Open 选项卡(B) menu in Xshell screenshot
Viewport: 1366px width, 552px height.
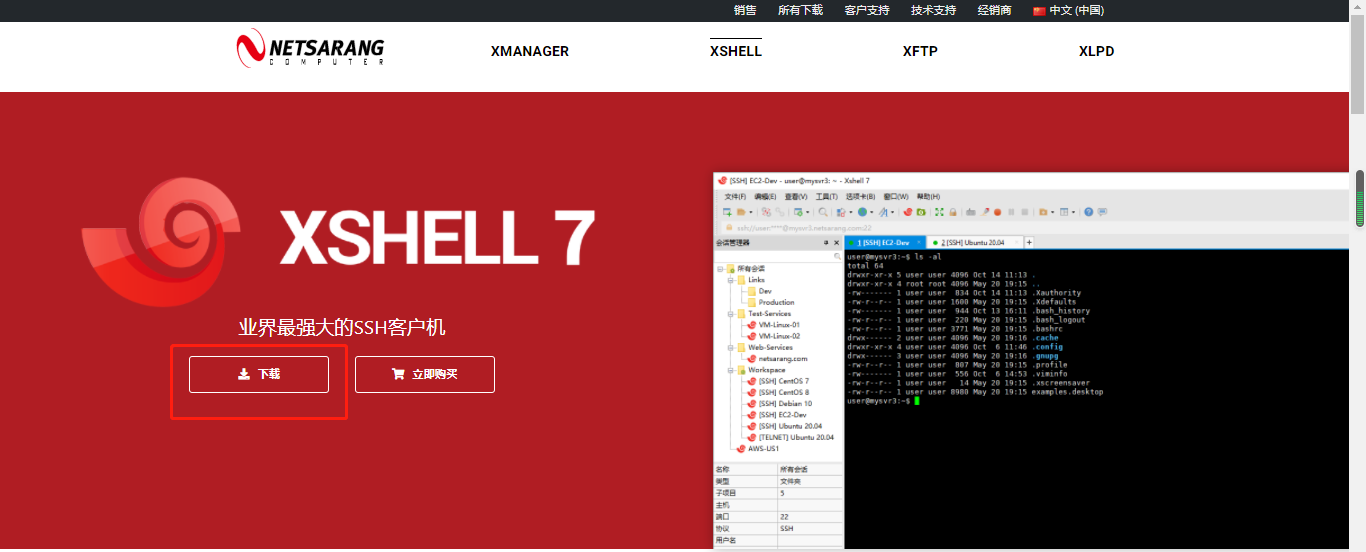click(x=860, y=196)
